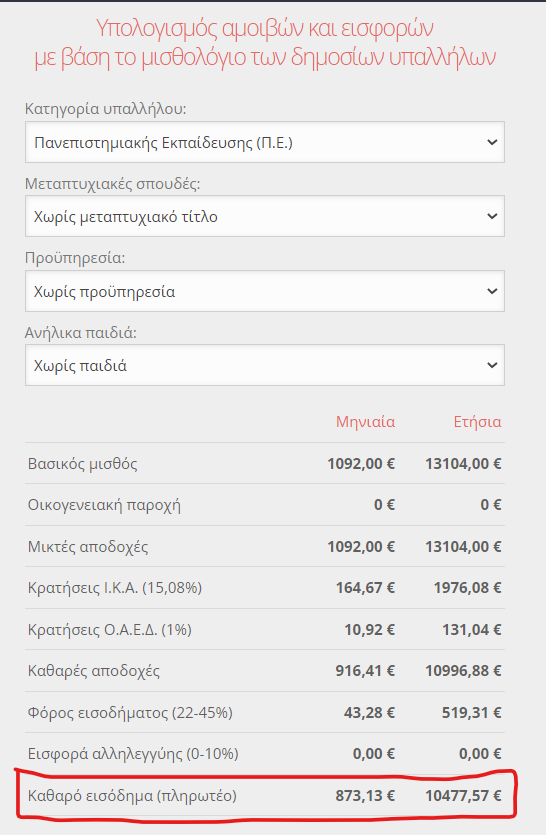Viewport: 546px width, 835px height.
Task: Select the Μηνιαία column header
Action: pyautogui.click(x=365, y=422)
